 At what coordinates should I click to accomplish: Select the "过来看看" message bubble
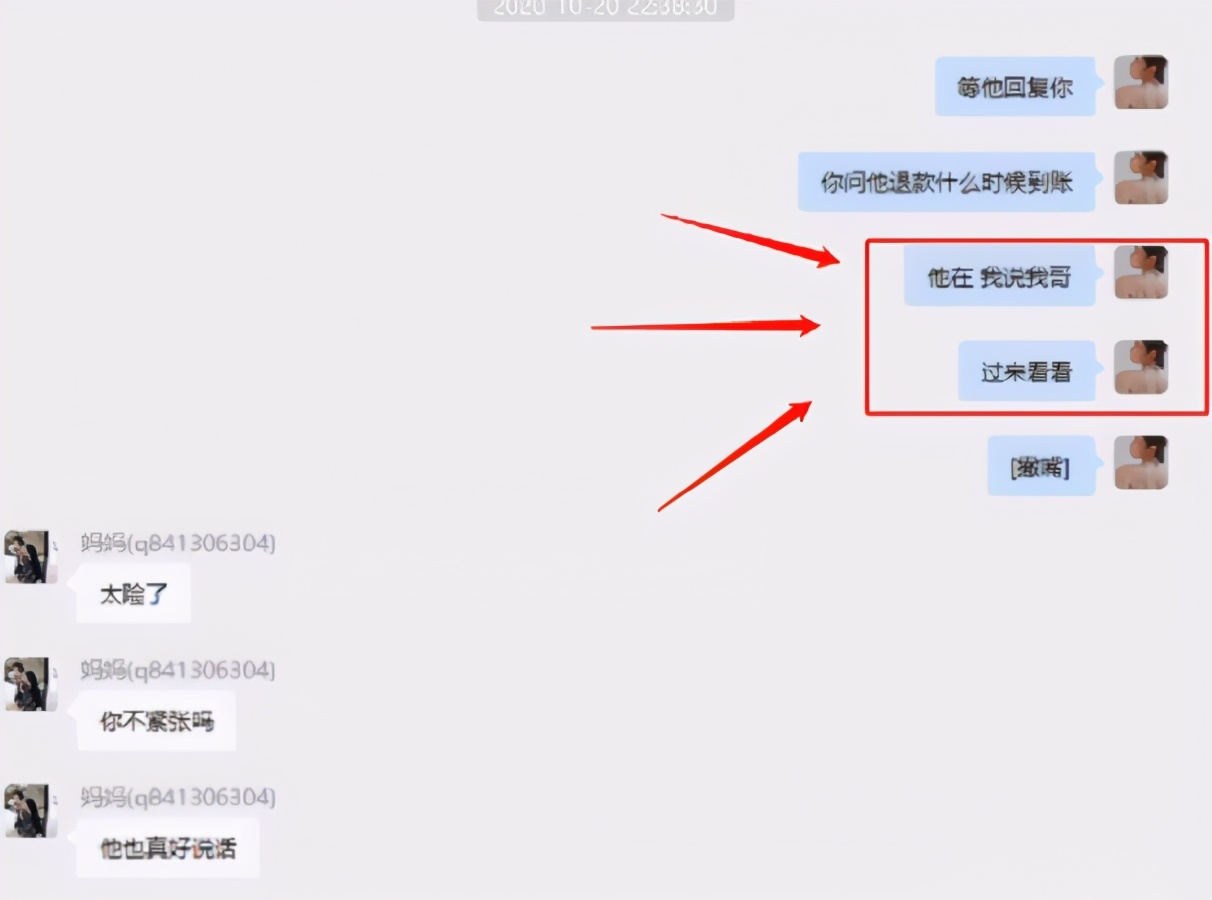click(x=1026, y=371)
